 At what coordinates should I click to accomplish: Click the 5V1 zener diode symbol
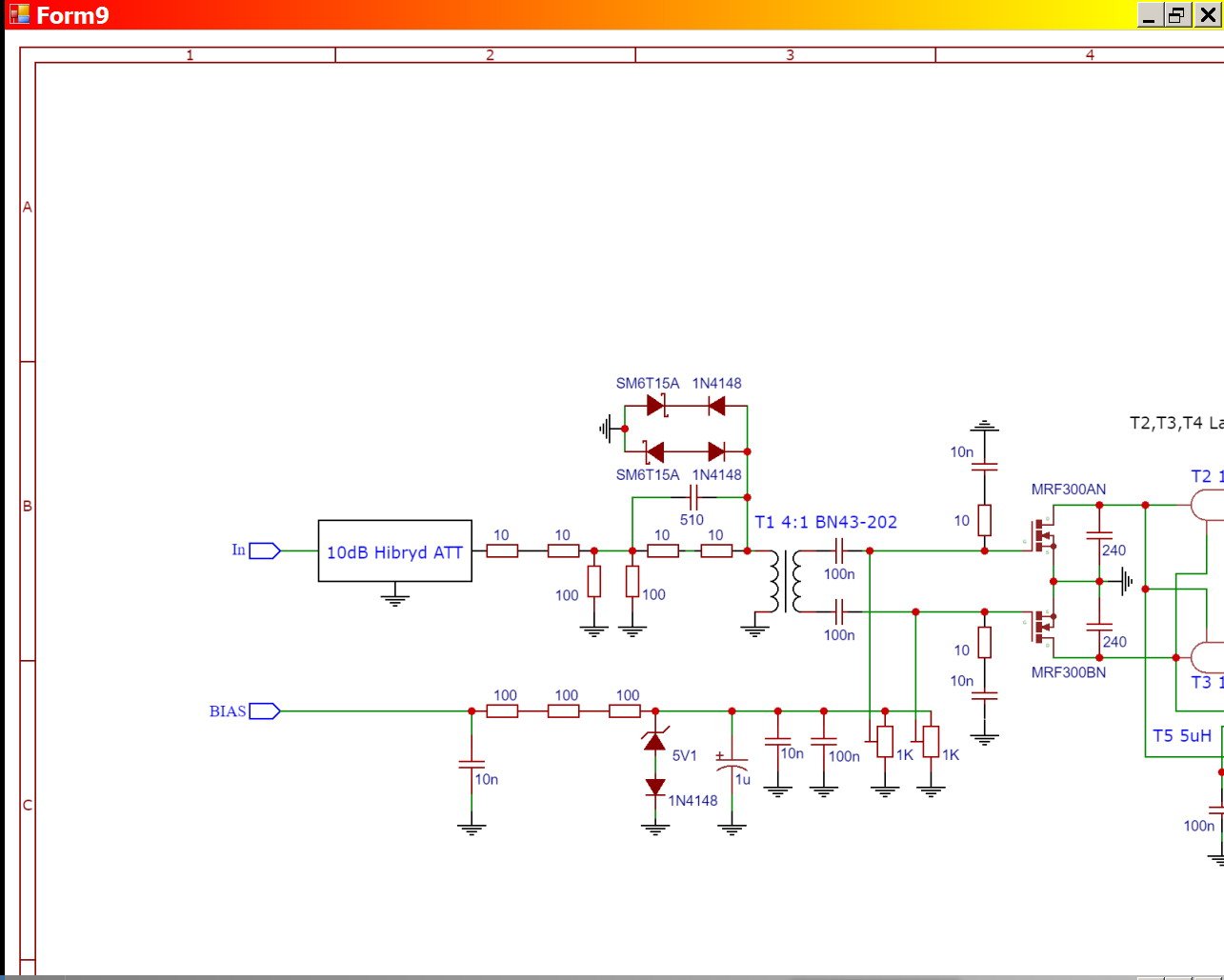coord(655,739)
